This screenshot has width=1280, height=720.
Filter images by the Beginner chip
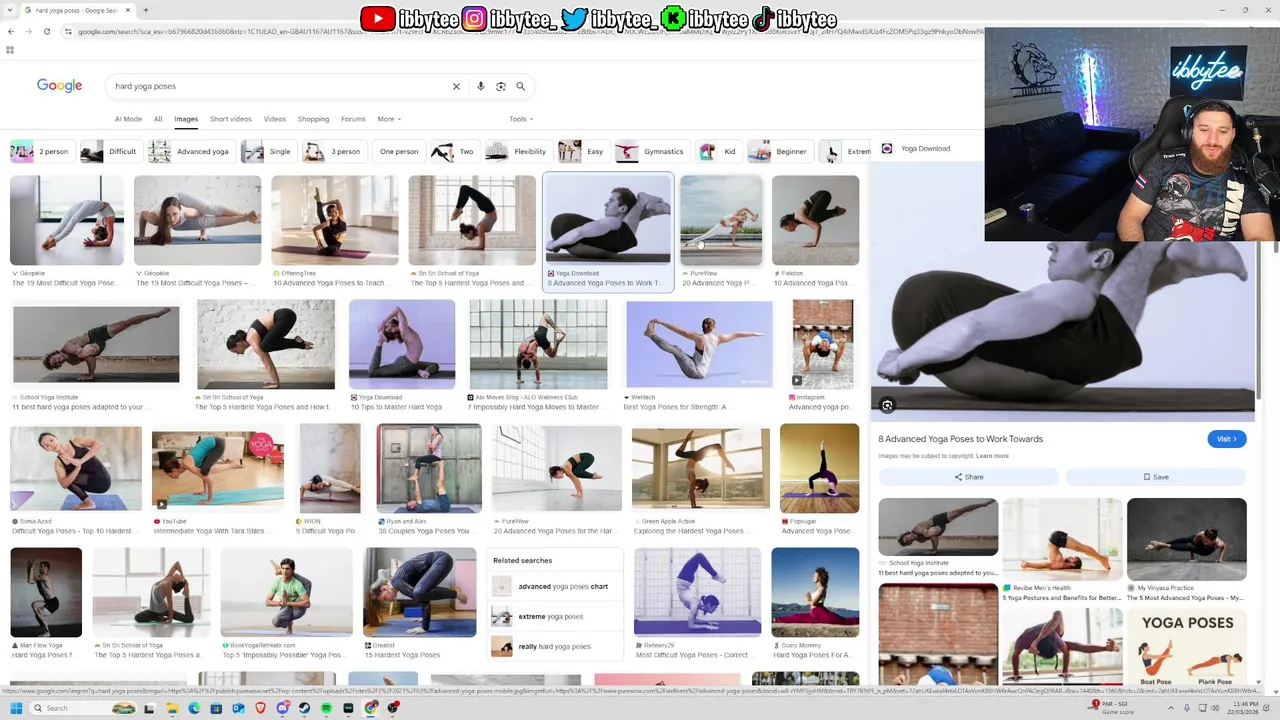point(779,151)
